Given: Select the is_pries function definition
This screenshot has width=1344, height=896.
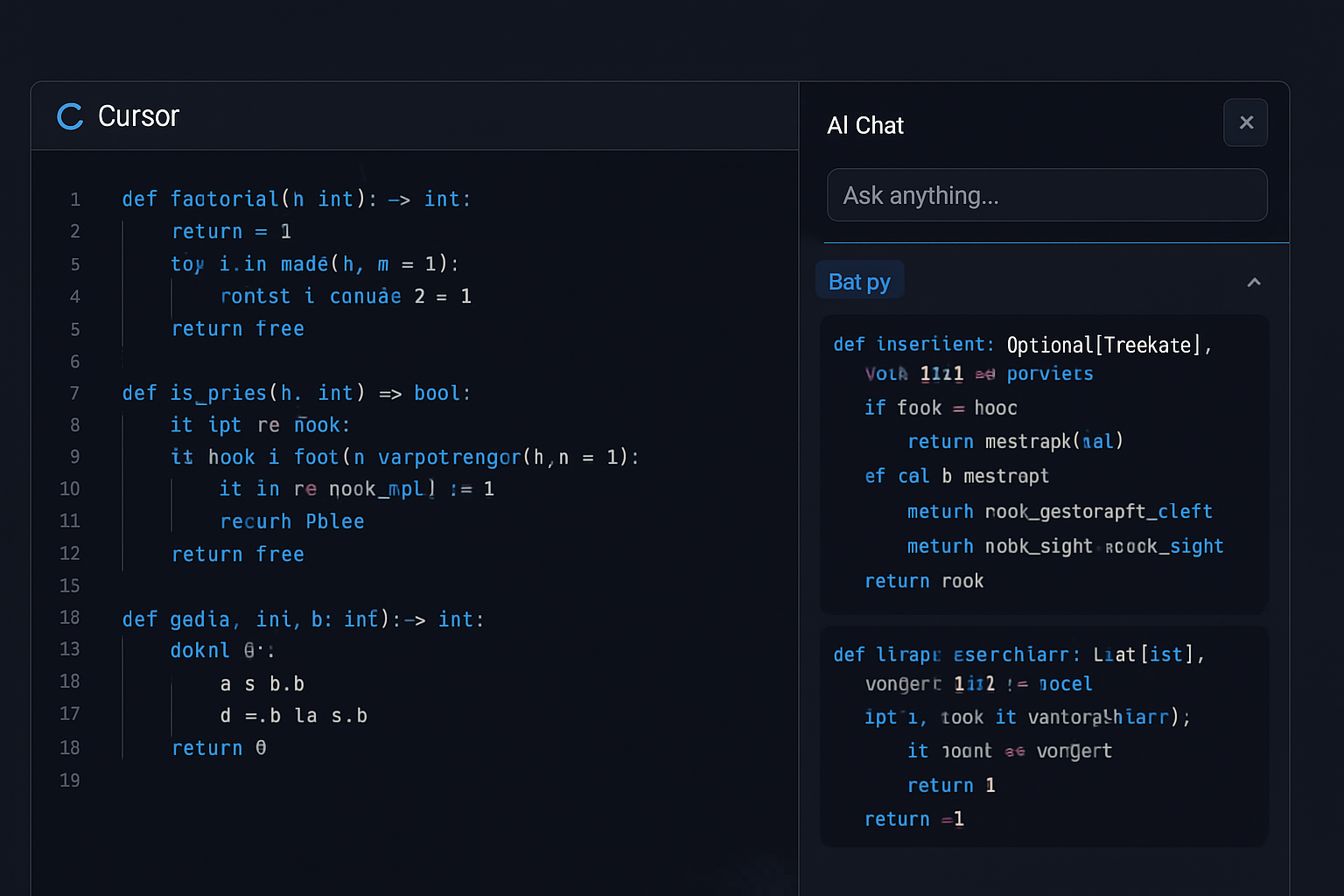Looking at the screenshot, I should 296,393.
